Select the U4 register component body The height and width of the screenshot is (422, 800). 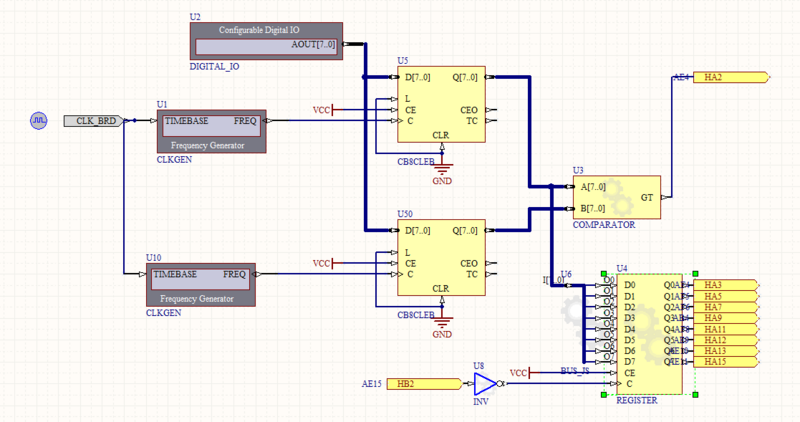click(648, 333)
